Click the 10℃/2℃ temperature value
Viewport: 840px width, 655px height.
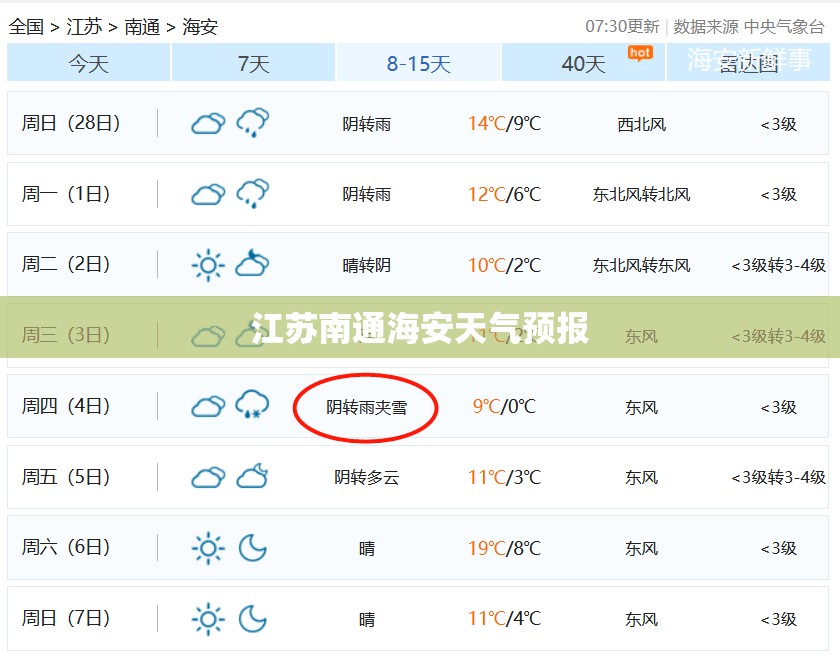point(505,265)
